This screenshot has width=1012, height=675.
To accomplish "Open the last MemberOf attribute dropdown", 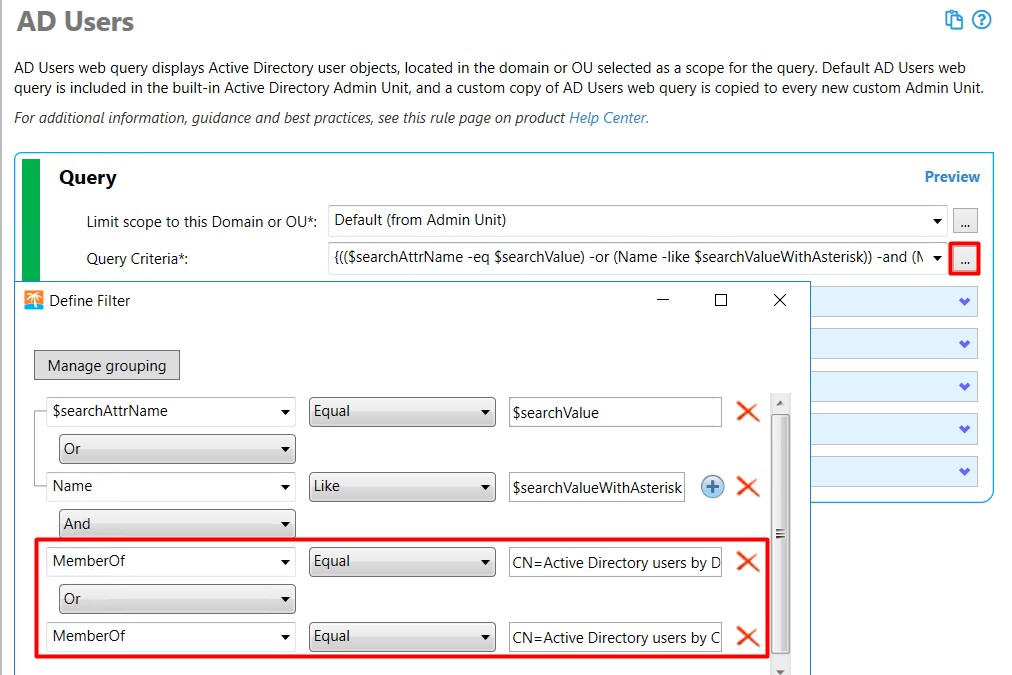I will point(285,636).
